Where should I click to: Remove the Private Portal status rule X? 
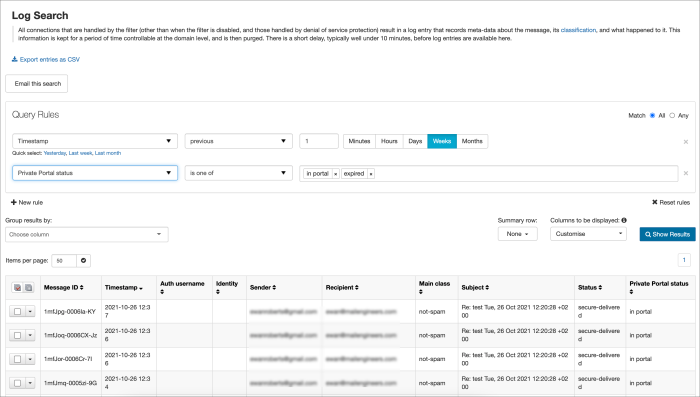(x=686, y=173)
